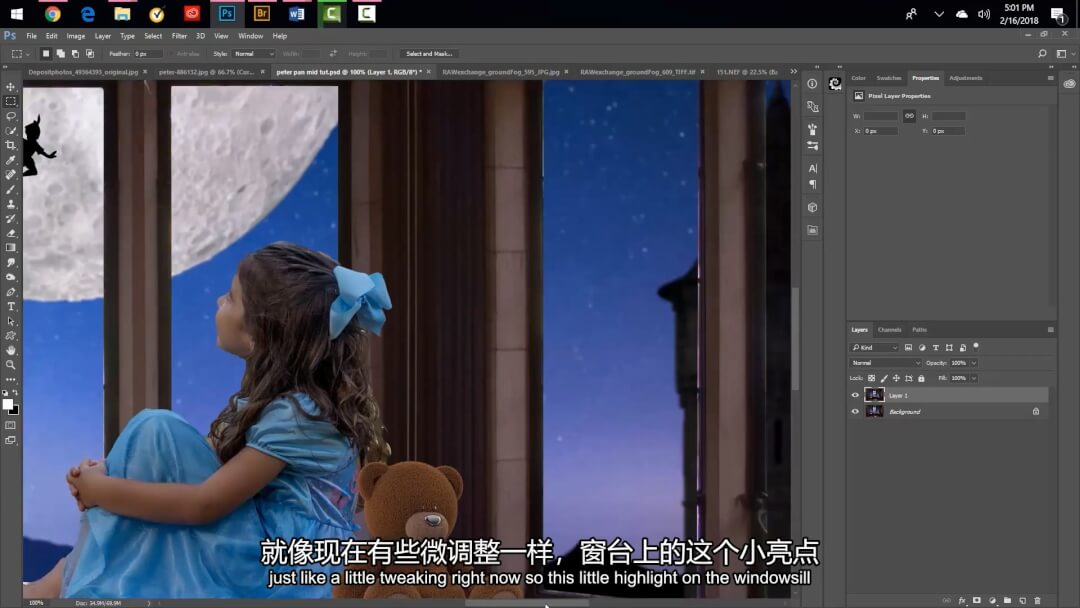
Task: Enable Intersect with Selection mode
Action: (90, 54)
